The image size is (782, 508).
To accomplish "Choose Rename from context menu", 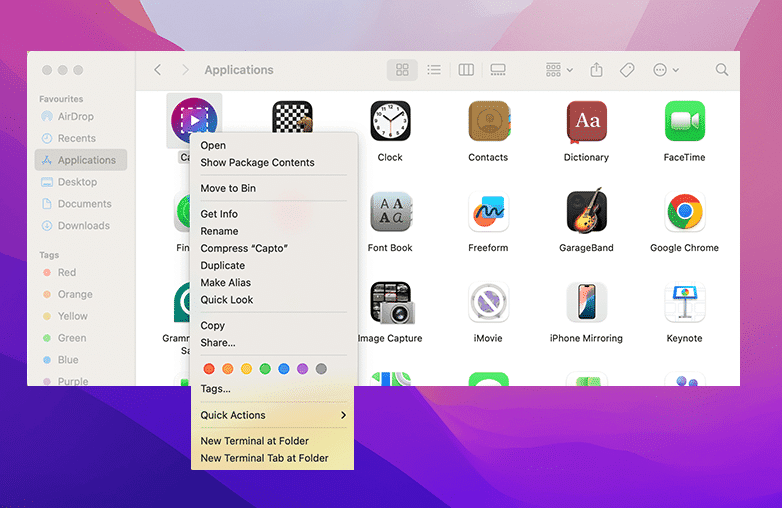I will click(273, 231).
